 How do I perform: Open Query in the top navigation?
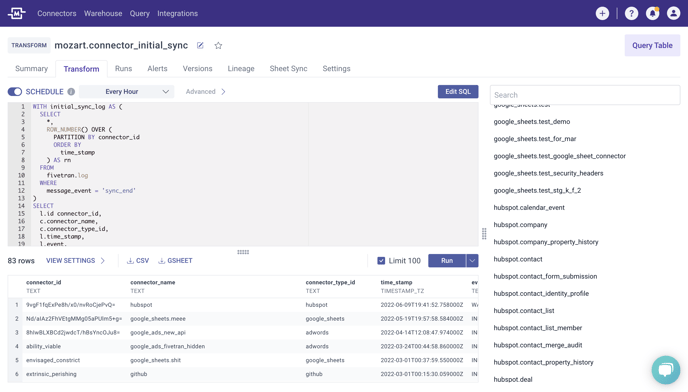[140, 13]
